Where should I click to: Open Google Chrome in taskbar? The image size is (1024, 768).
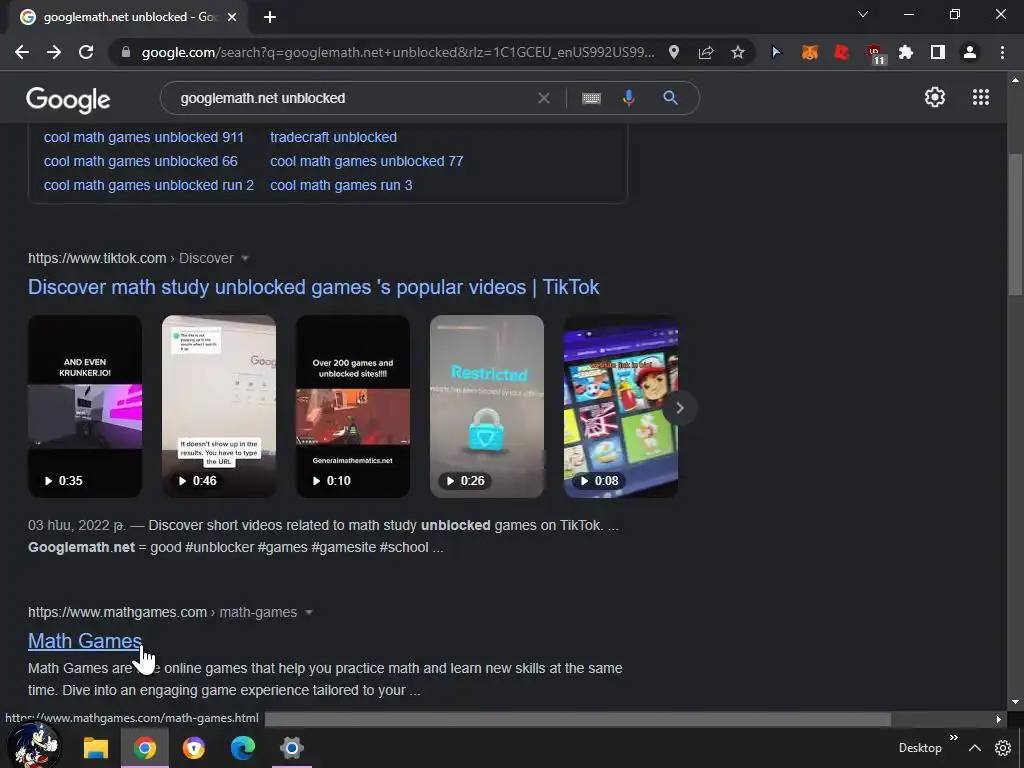click(145, 748)
